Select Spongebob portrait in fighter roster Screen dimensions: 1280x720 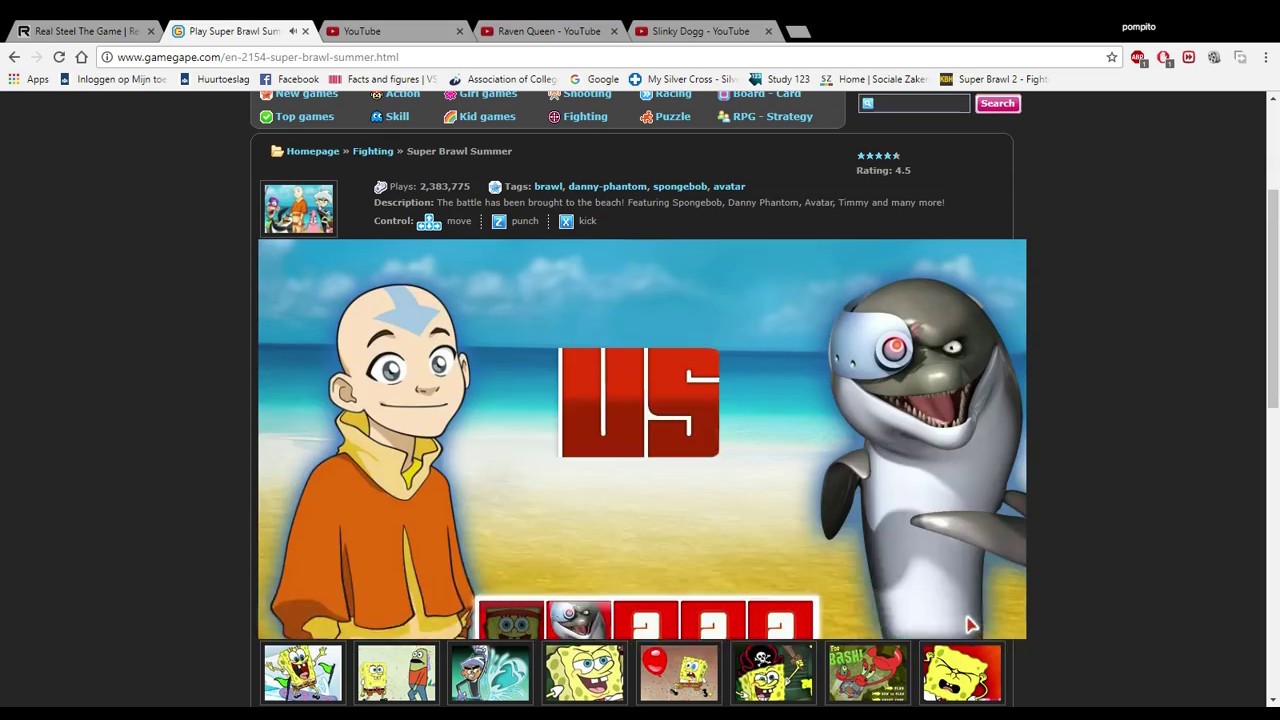(x=511, y=620)
